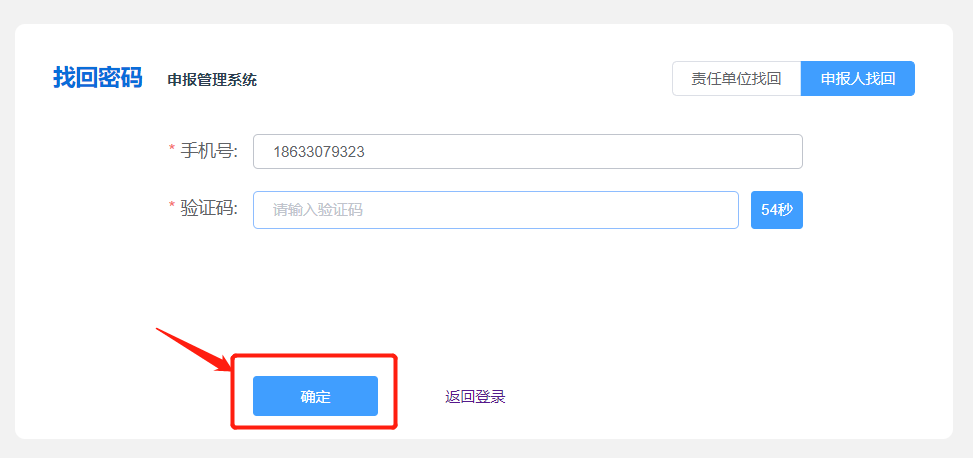This screenshot has width=973, height=458.
Task: Focus the 手机号 input field
Action: click(x=527, y=152)
